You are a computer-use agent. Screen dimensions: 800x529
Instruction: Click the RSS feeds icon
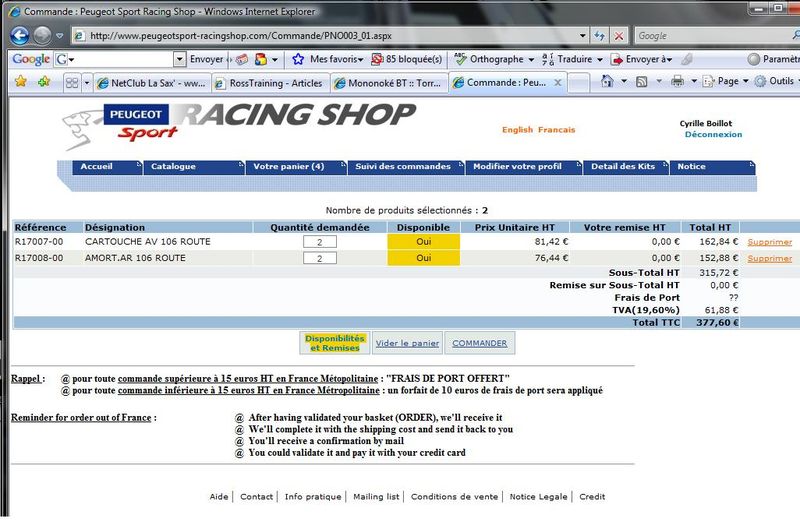[x=641, y=81]
